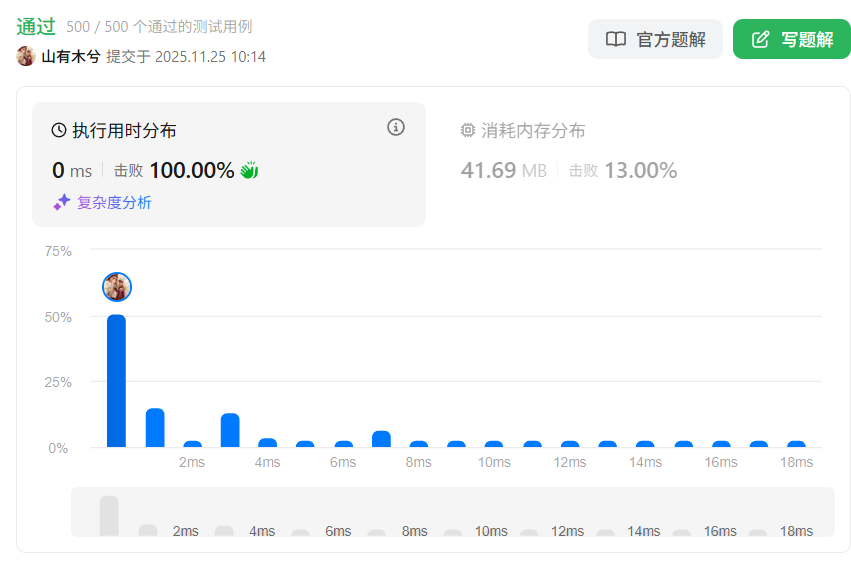Image resolution: width=851 pixels, height=564 pixels.
Task: Open 山有木兮 user profile name
Action: 71,56
